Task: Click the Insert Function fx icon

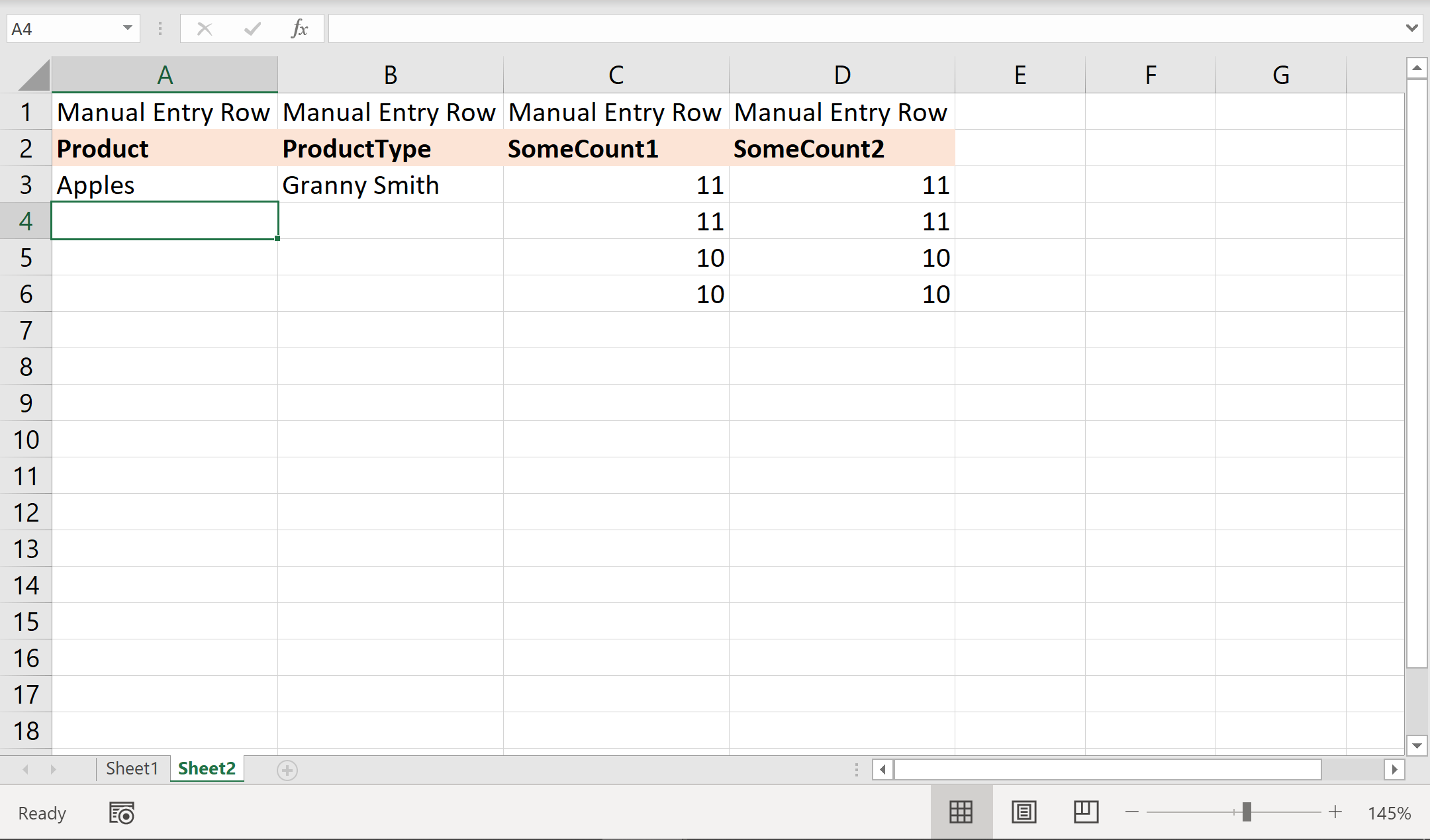Action: (x=300, y=28)
